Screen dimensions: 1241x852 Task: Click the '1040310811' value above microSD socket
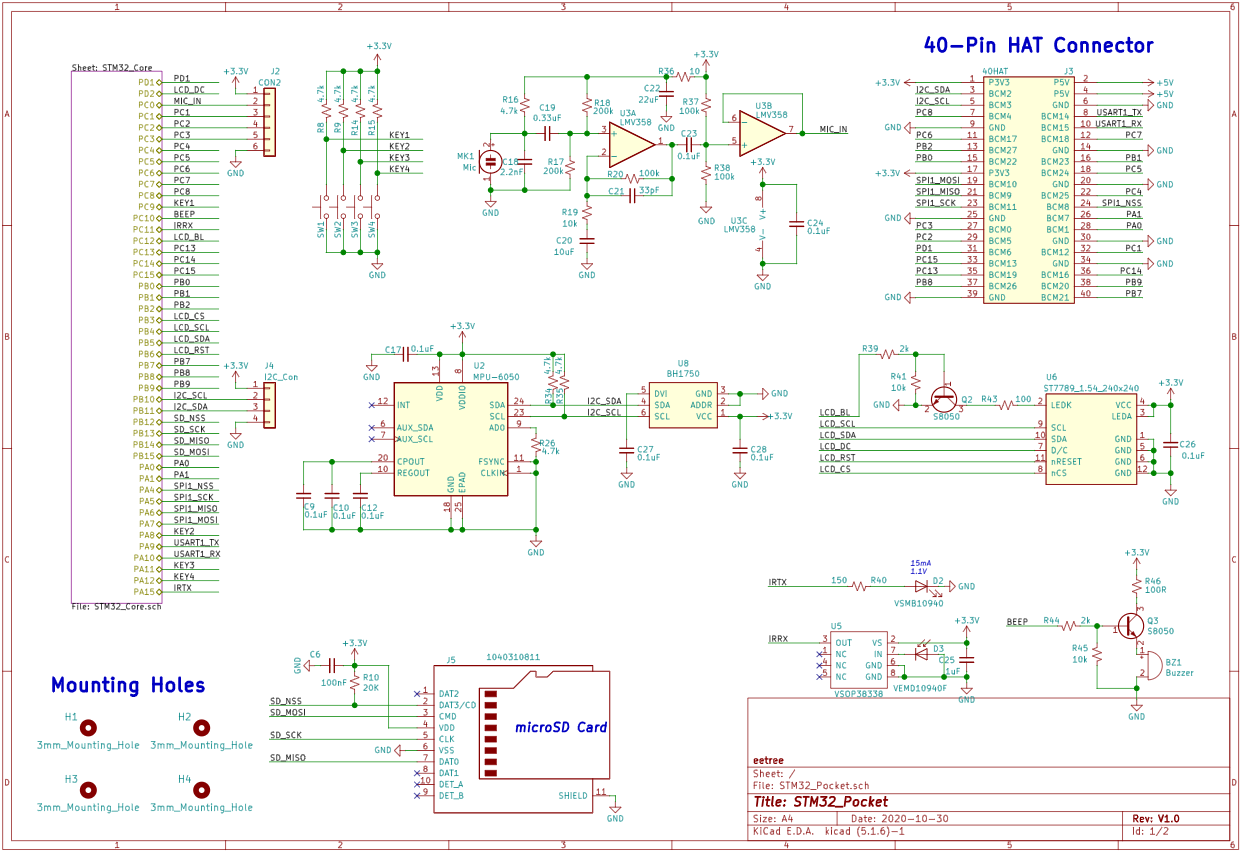pos(512,658)
